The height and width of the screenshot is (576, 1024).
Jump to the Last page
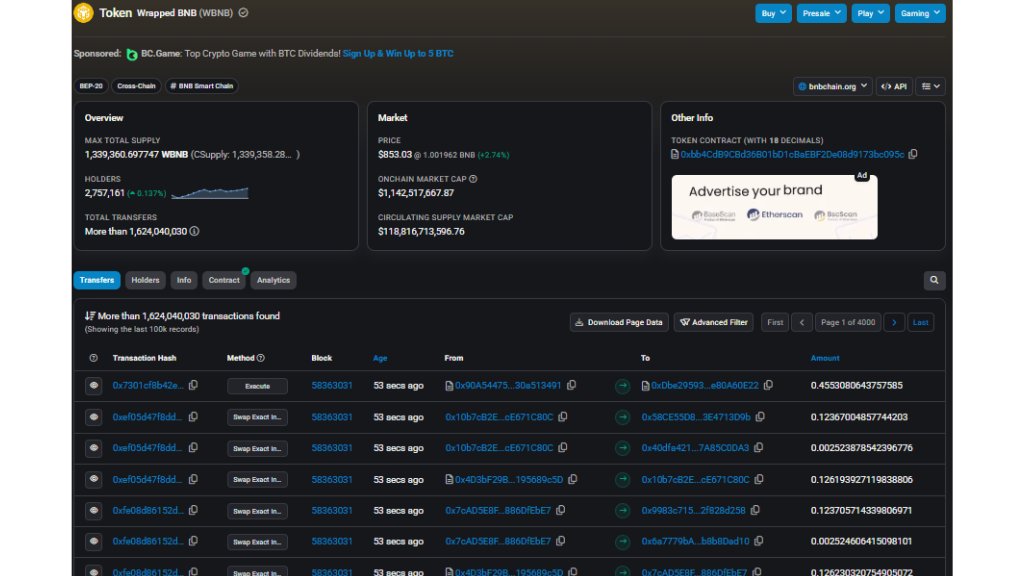(920, 322)
